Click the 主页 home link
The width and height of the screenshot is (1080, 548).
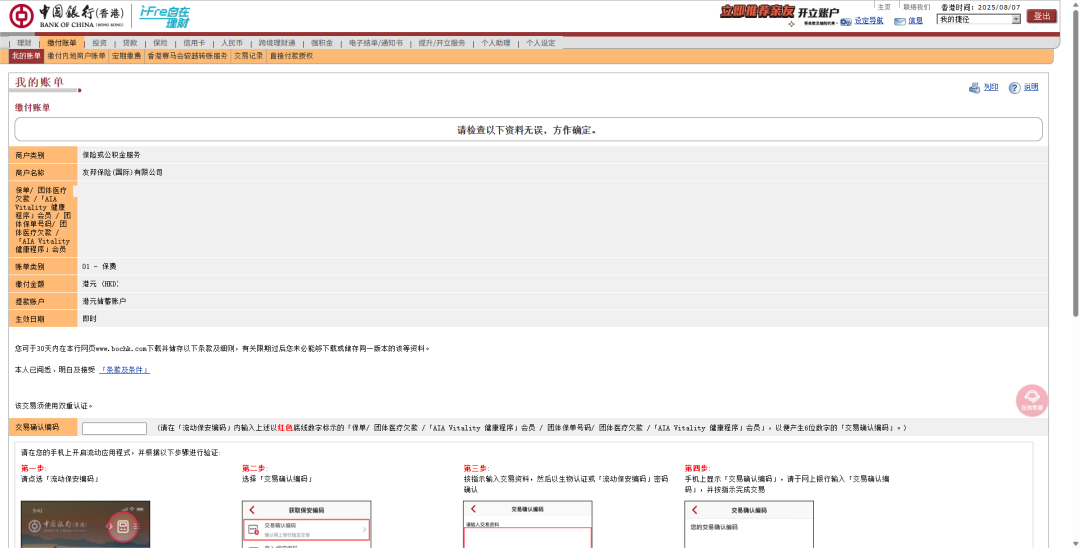pos(884,7)
